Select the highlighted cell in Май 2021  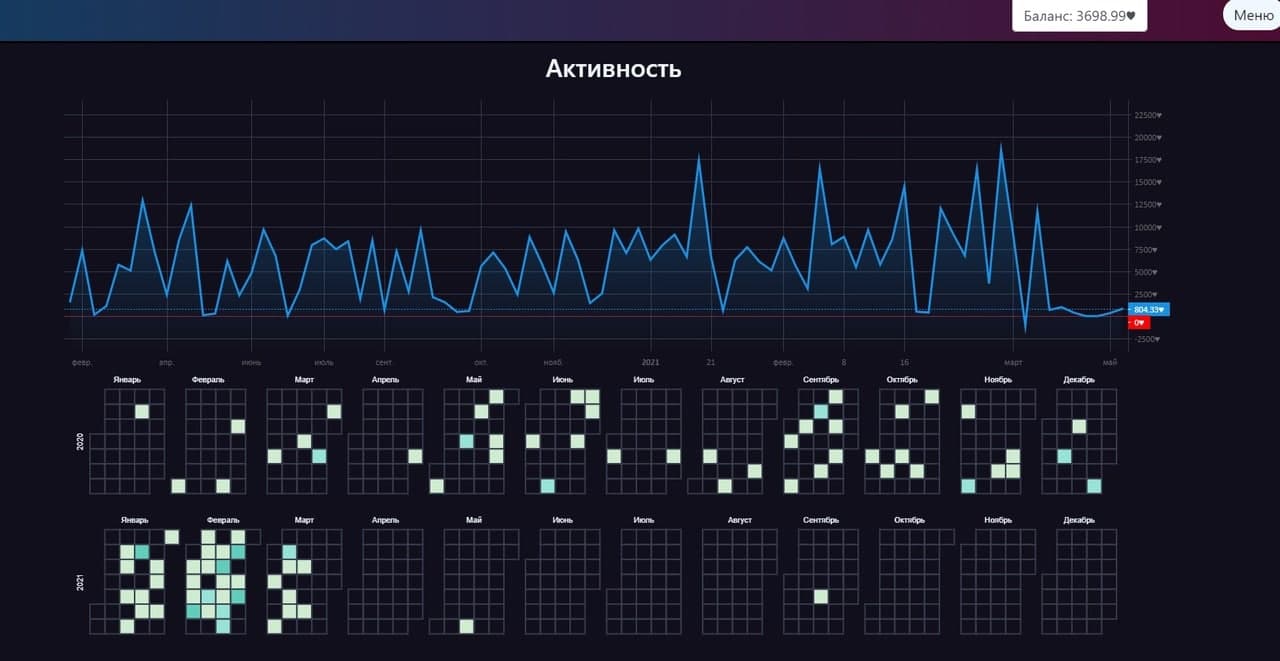tap(466, 626)
